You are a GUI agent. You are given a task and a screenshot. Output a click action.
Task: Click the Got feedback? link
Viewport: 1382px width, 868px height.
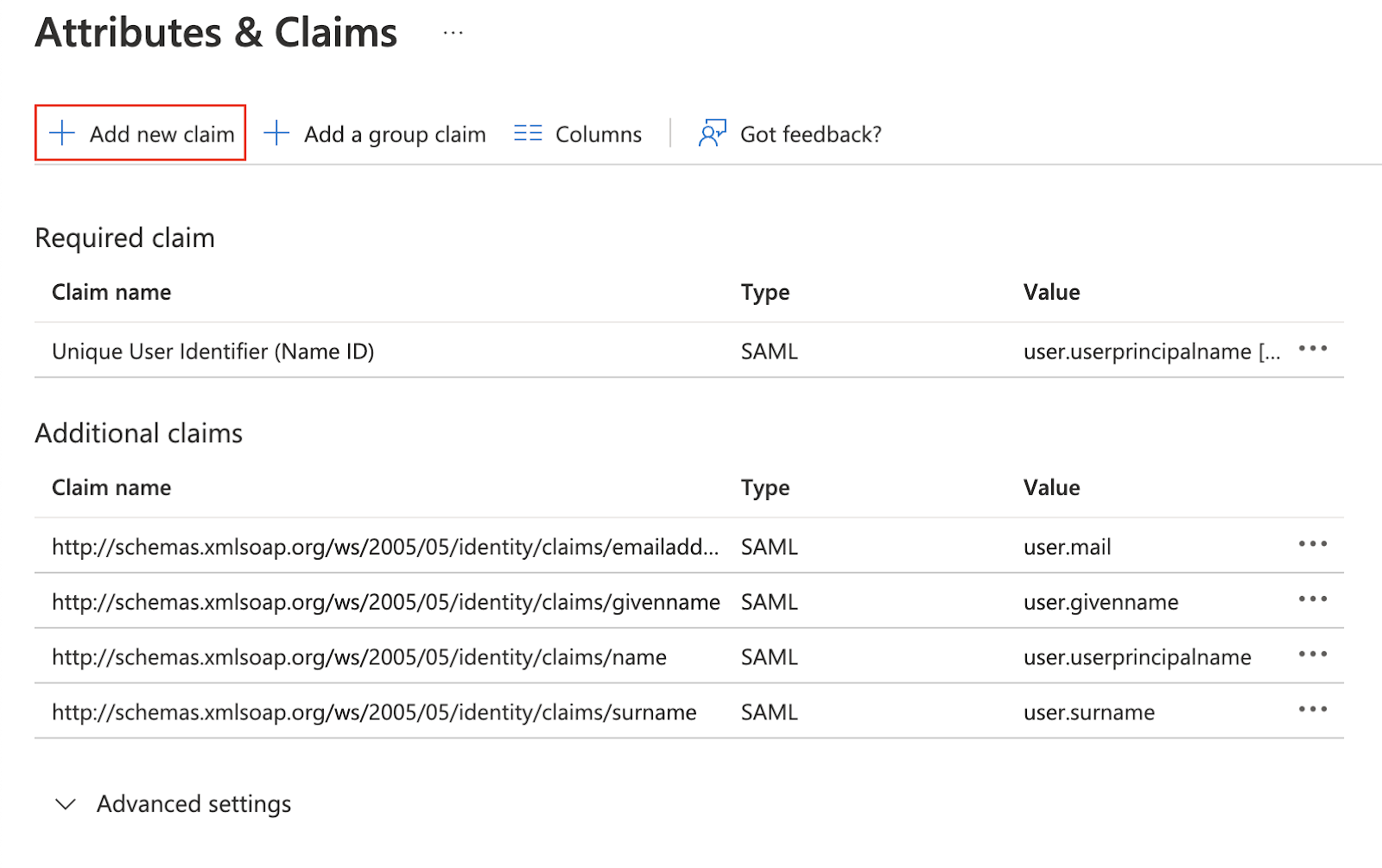pos(810,135)
